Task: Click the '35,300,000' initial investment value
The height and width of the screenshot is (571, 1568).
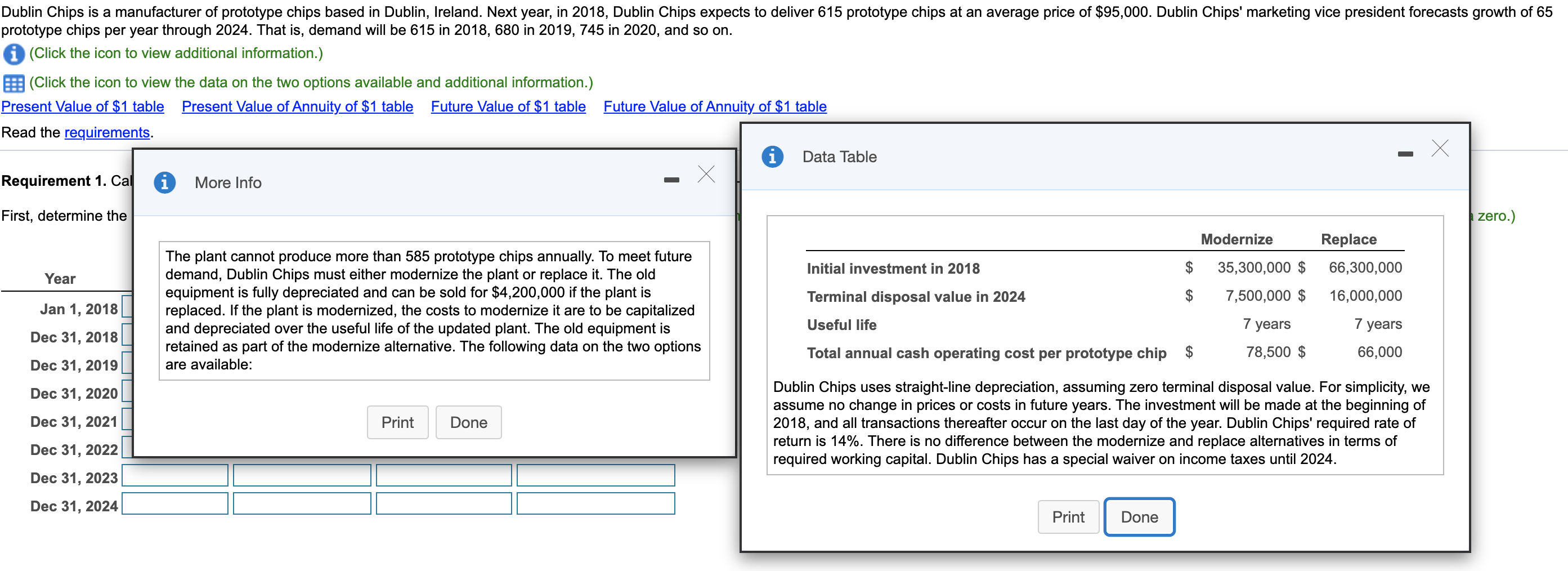Action: coord(1253,267)
